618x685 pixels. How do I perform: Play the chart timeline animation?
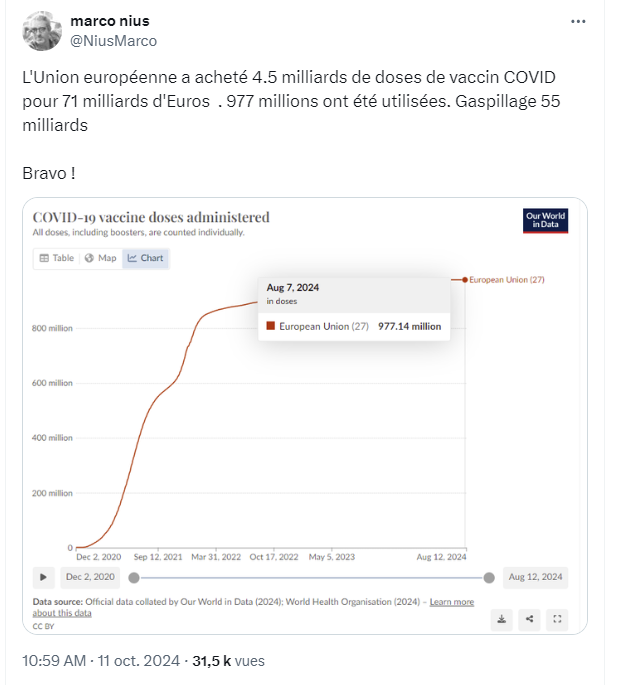click(43, 577)
